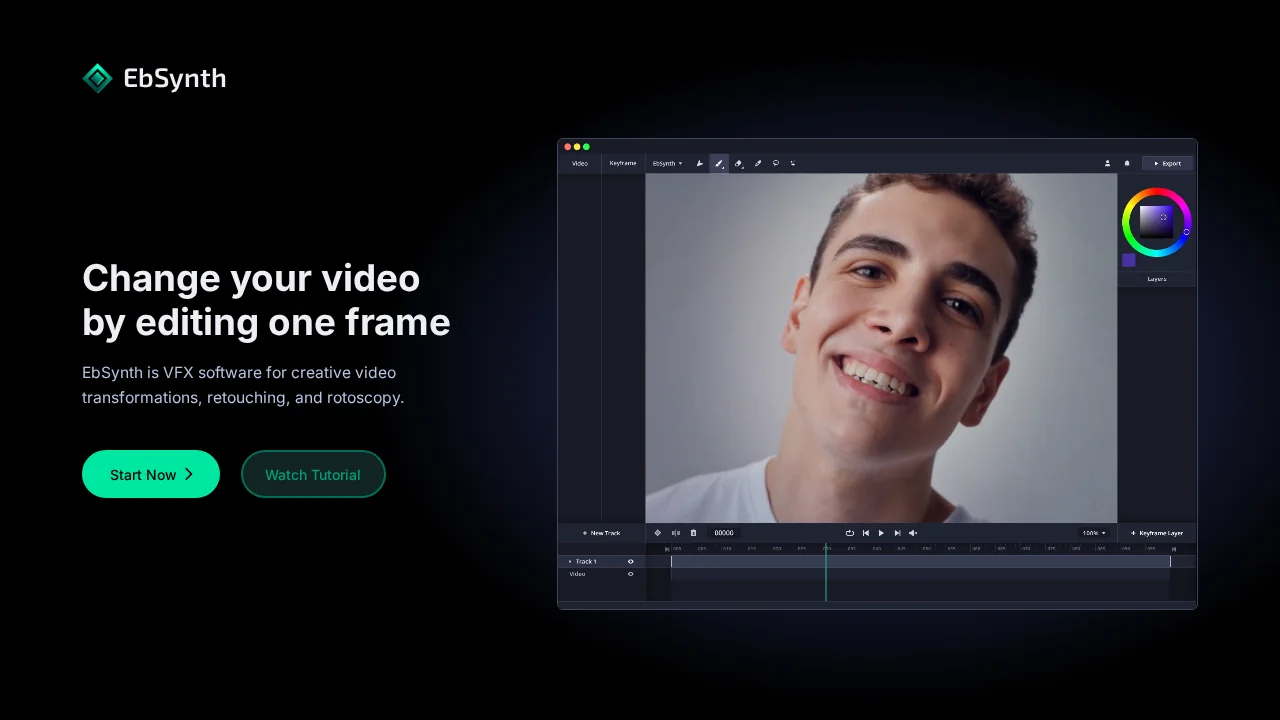Viewport: 1280px width, 720px height.
Task: Switch to the Video tab
Action: (579, 163)
